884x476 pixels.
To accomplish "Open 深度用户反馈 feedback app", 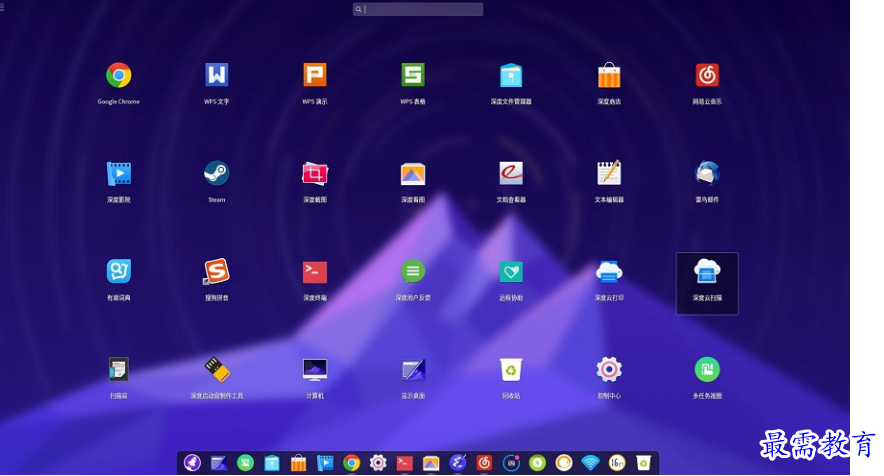I will coord(413,271).
